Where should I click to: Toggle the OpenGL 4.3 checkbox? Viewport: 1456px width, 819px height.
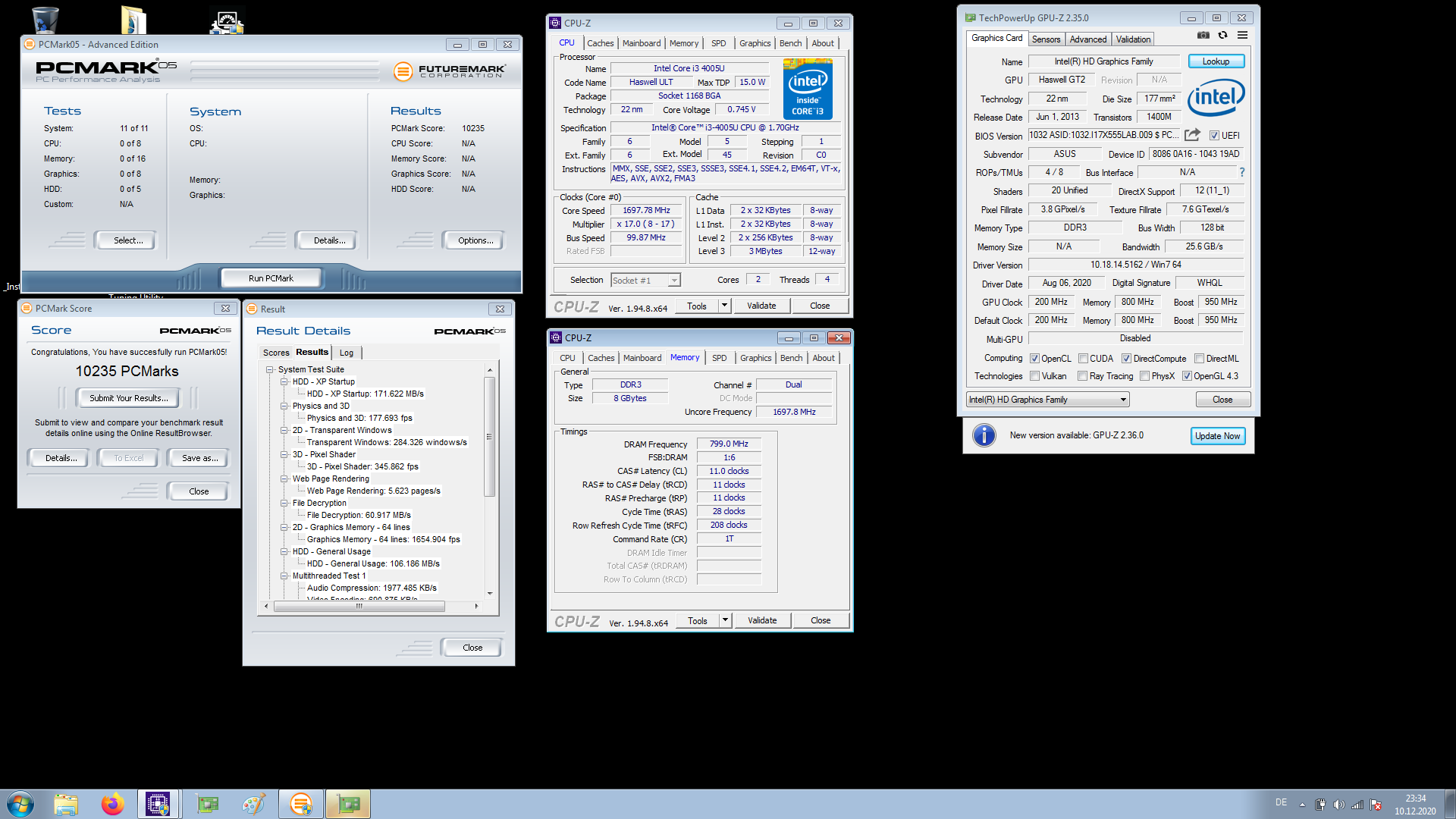(1187, 376)
